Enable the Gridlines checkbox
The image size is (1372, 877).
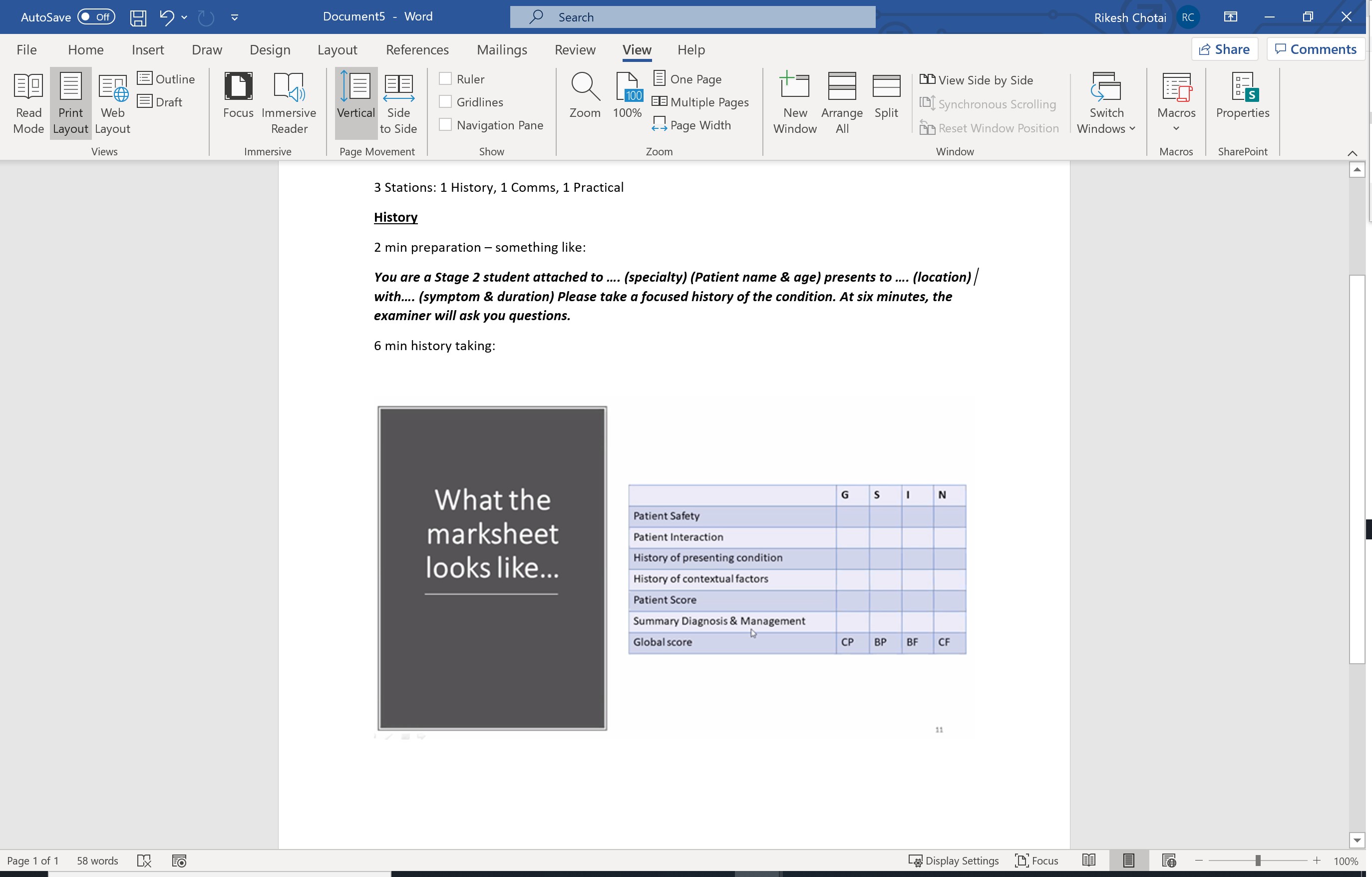pos(445,101)
